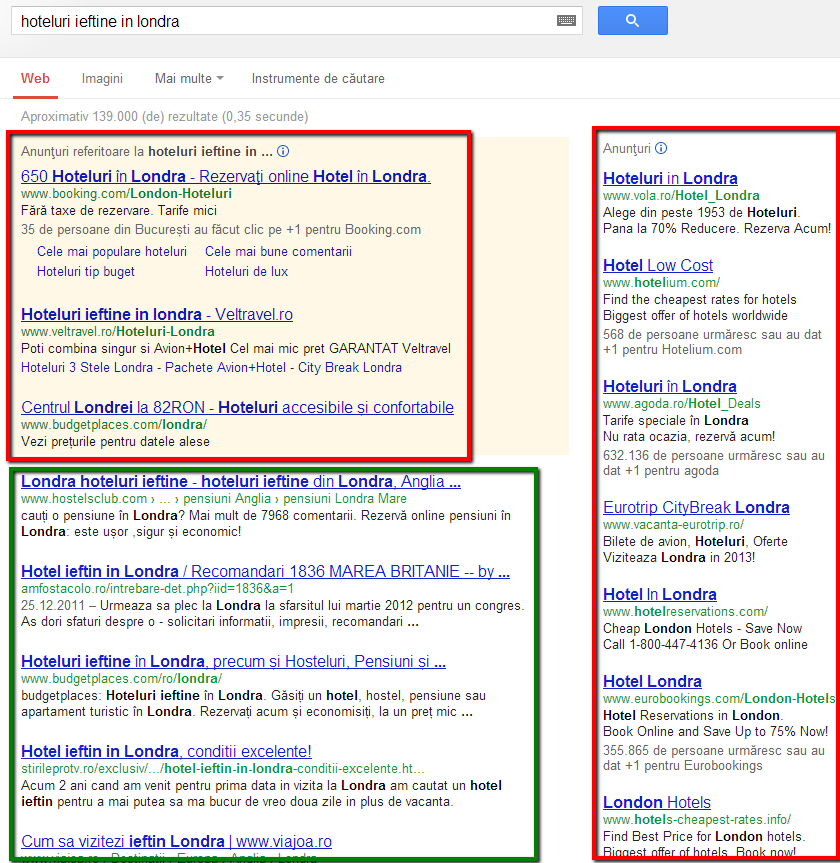Viewport: 840px width, 863px height.
Task: Click 'Hotel ieftin in Londra / Recomandari 1836' result
Action: [265, 571]
